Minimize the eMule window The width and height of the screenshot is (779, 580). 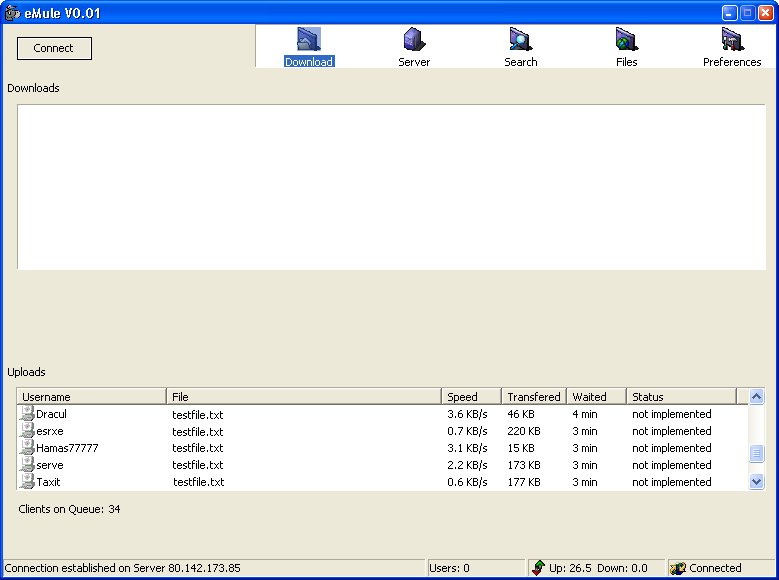pos(729,13)
